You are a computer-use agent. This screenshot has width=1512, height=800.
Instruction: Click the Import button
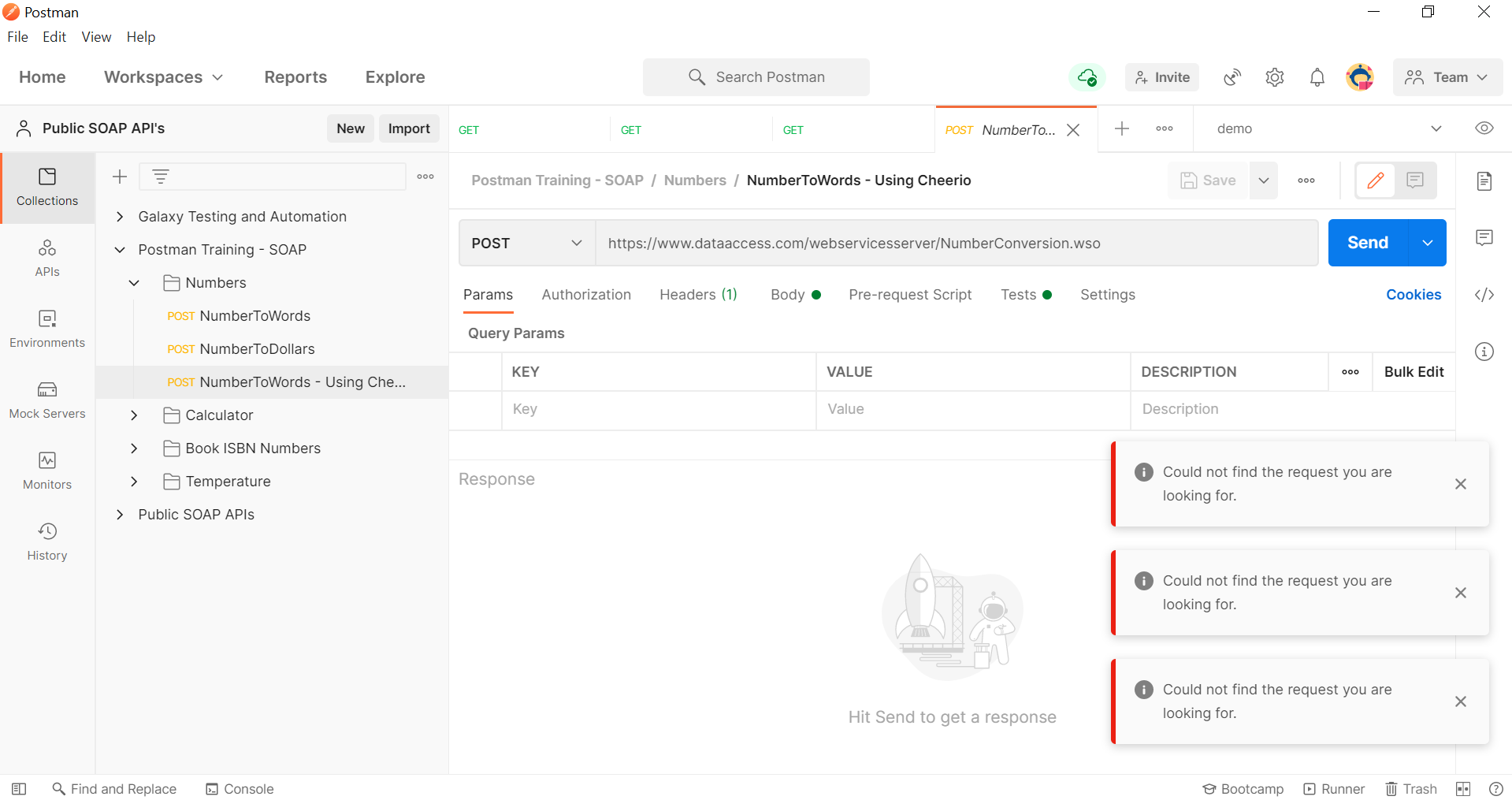pyautogui.click(x=409, y=128)
